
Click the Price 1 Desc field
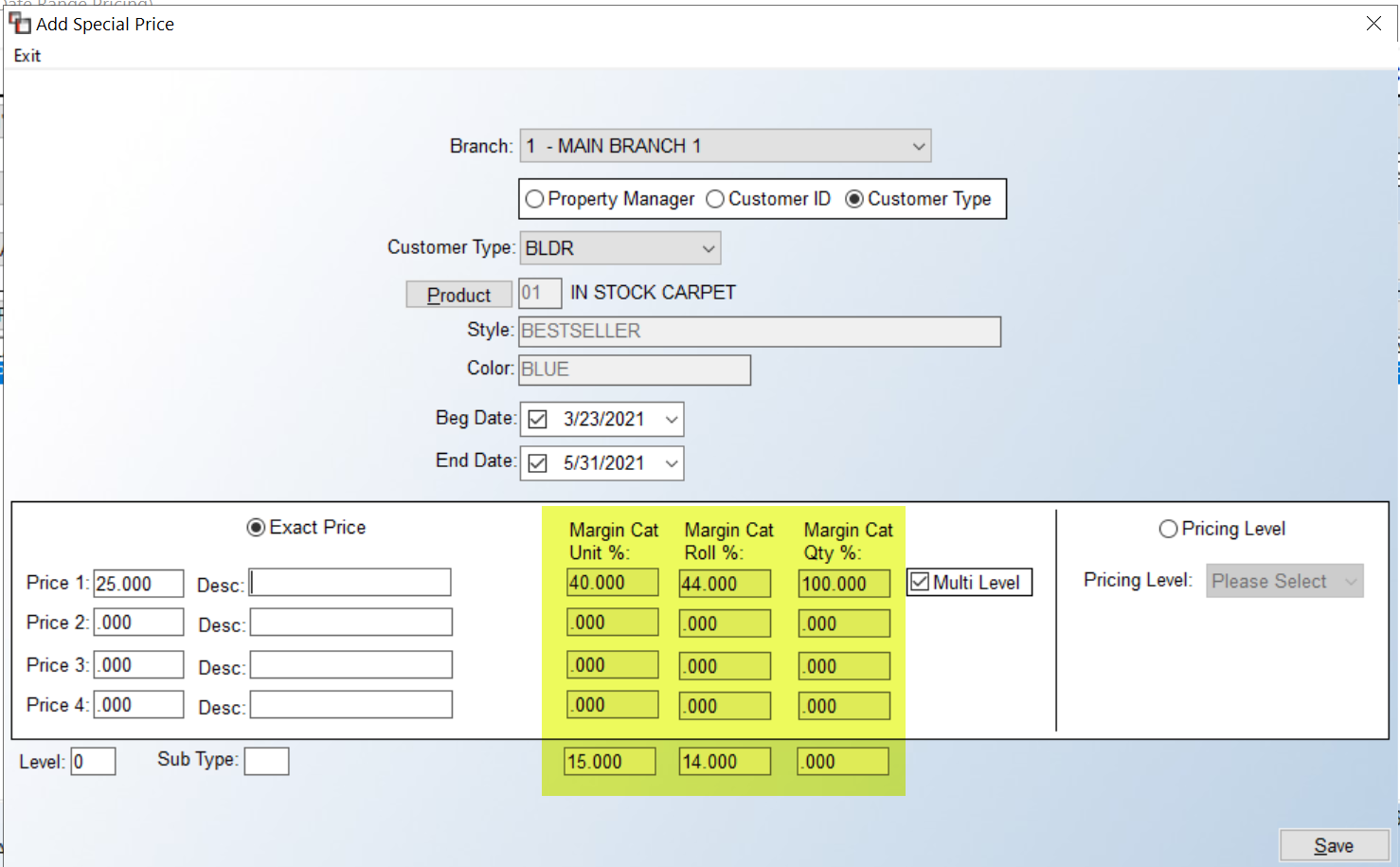[350, 583]
